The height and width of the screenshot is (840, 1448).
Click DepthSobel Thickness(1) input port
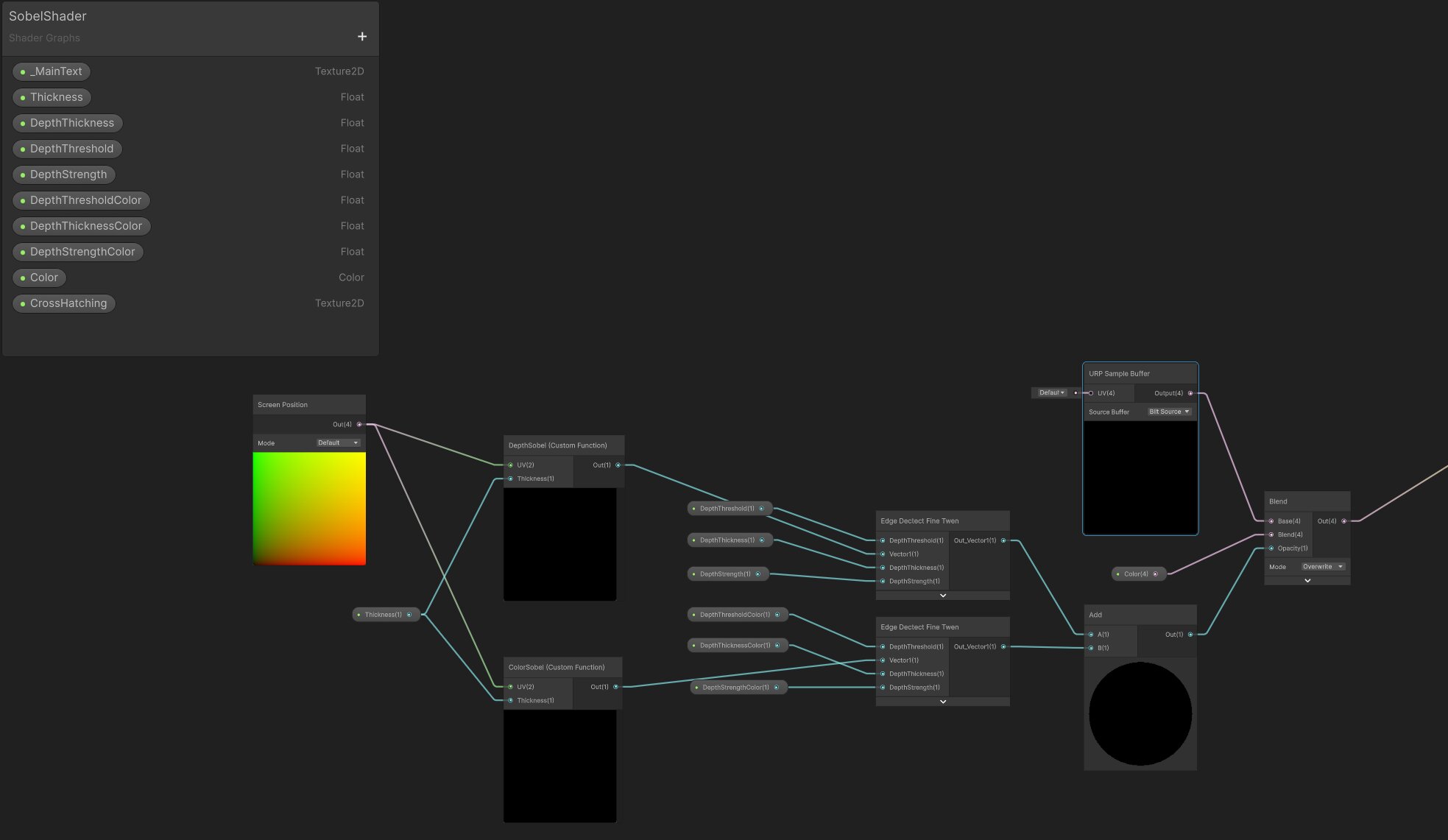(510, 479)
